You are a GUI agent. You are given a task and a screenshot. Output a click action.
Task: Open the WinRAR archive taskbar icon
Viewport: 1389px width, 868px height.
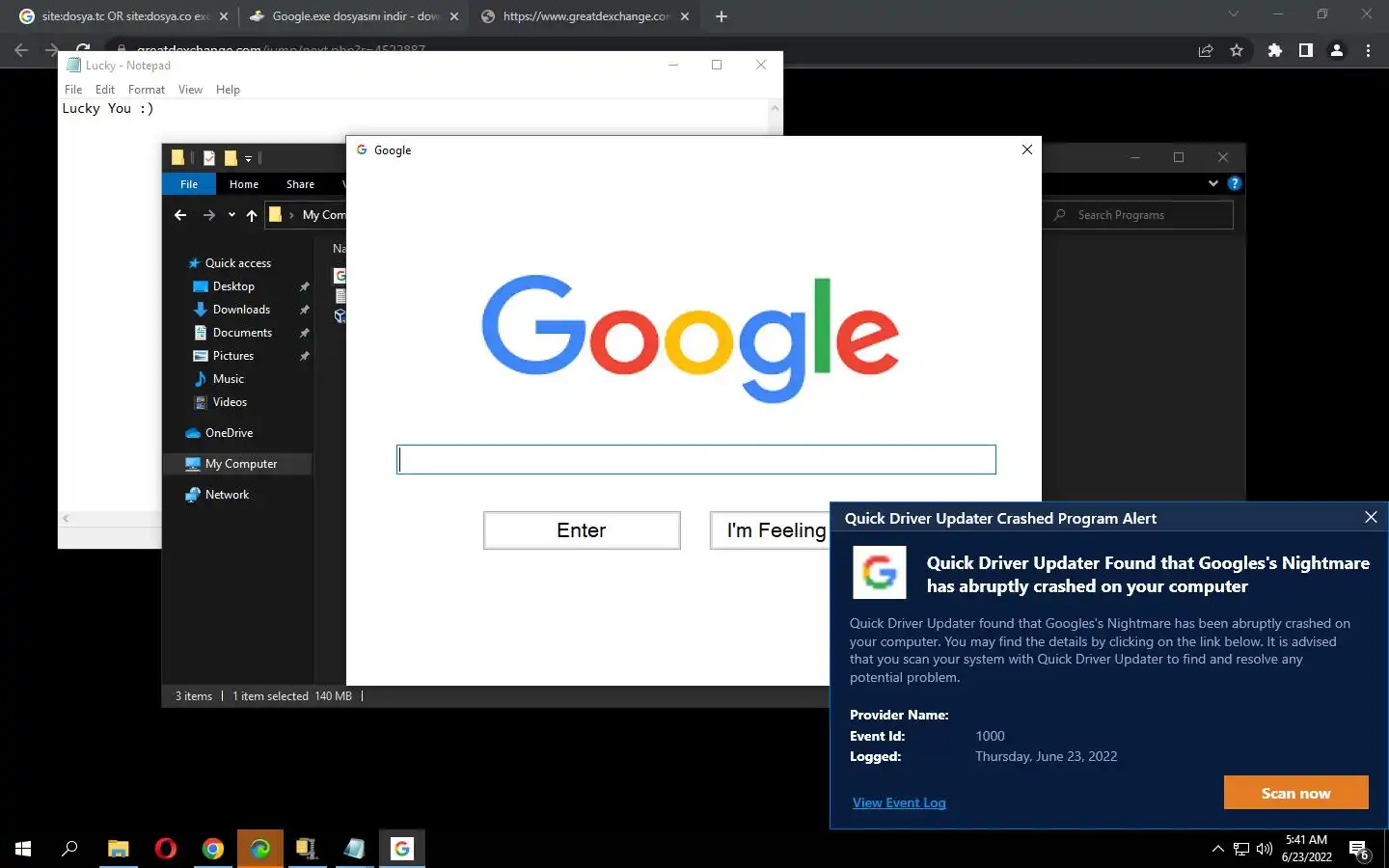307,849
